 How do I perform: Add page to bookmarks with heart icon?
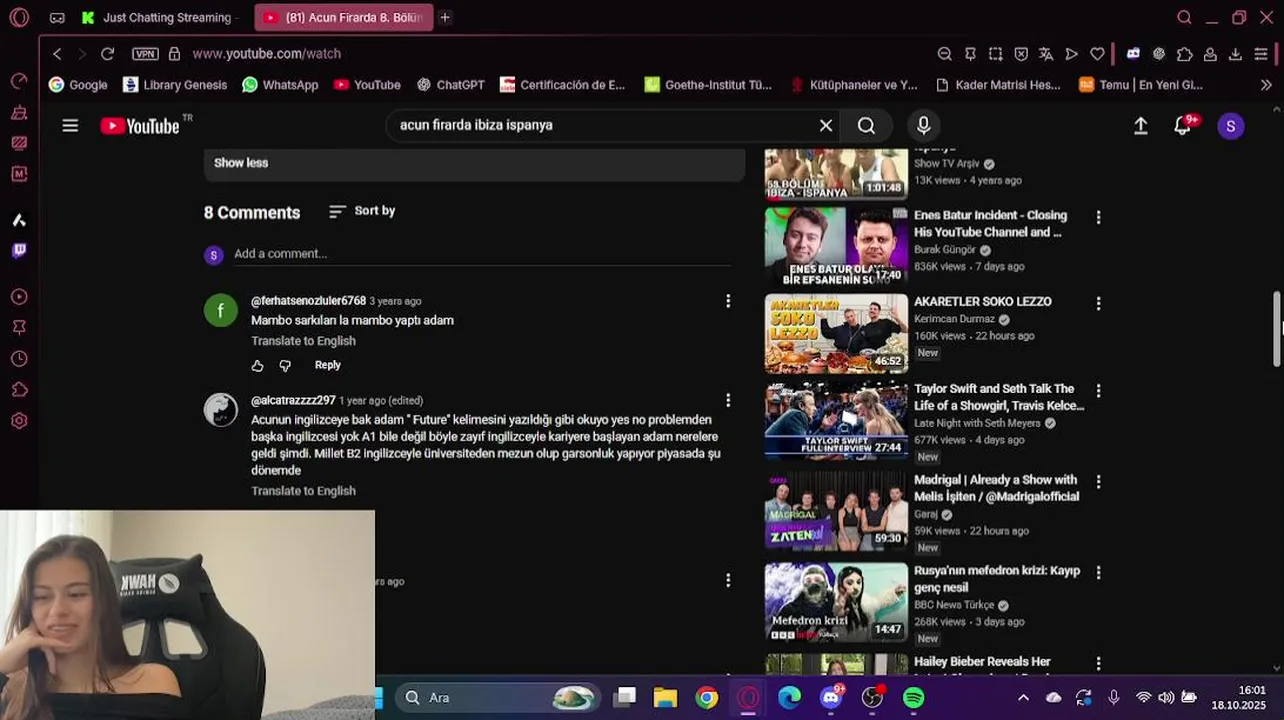[x=1097, y=54]
